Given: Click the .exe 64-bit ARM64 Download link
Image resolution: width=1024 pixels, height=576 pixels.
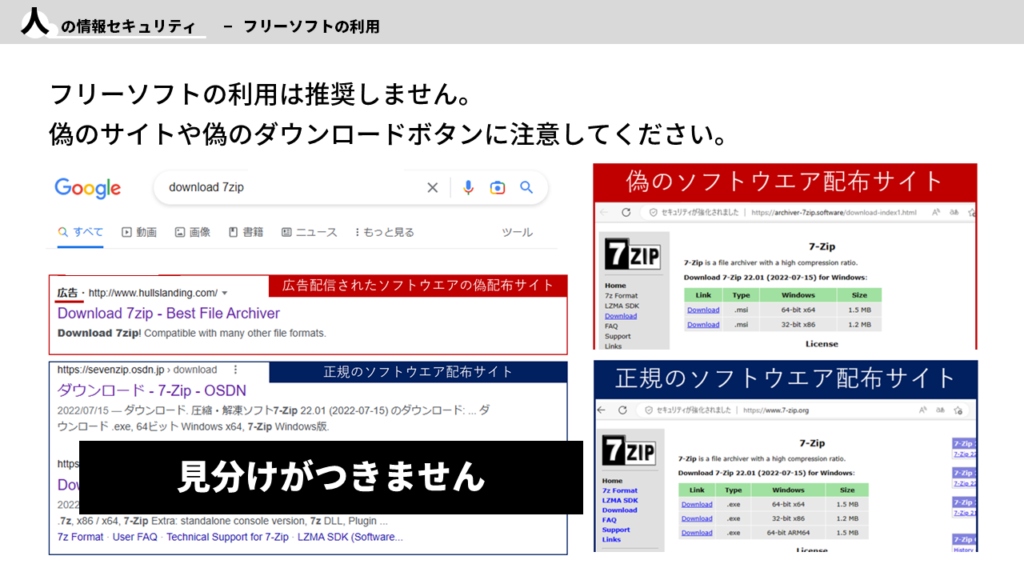Looking at the screenshot, I should pos(697,533).
